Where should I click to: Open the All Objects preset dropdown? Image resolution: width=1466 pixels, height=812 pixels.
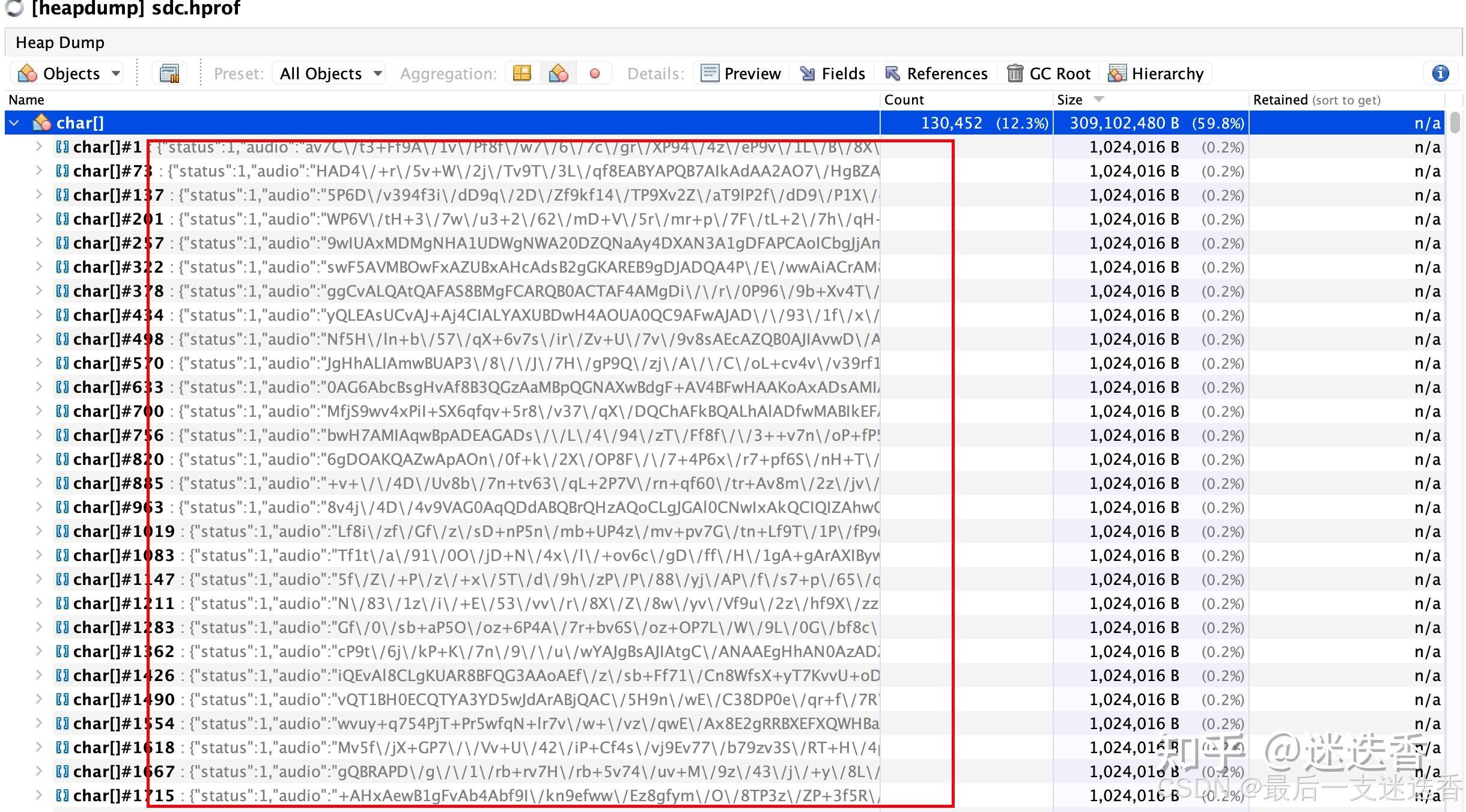click(330, 73)
